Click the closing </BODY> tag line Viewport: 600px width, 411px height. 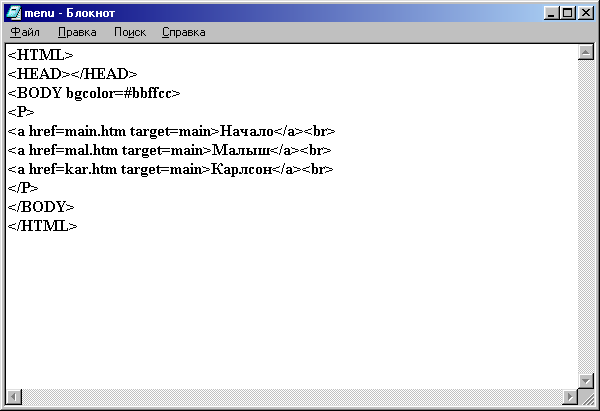point(41,207)
